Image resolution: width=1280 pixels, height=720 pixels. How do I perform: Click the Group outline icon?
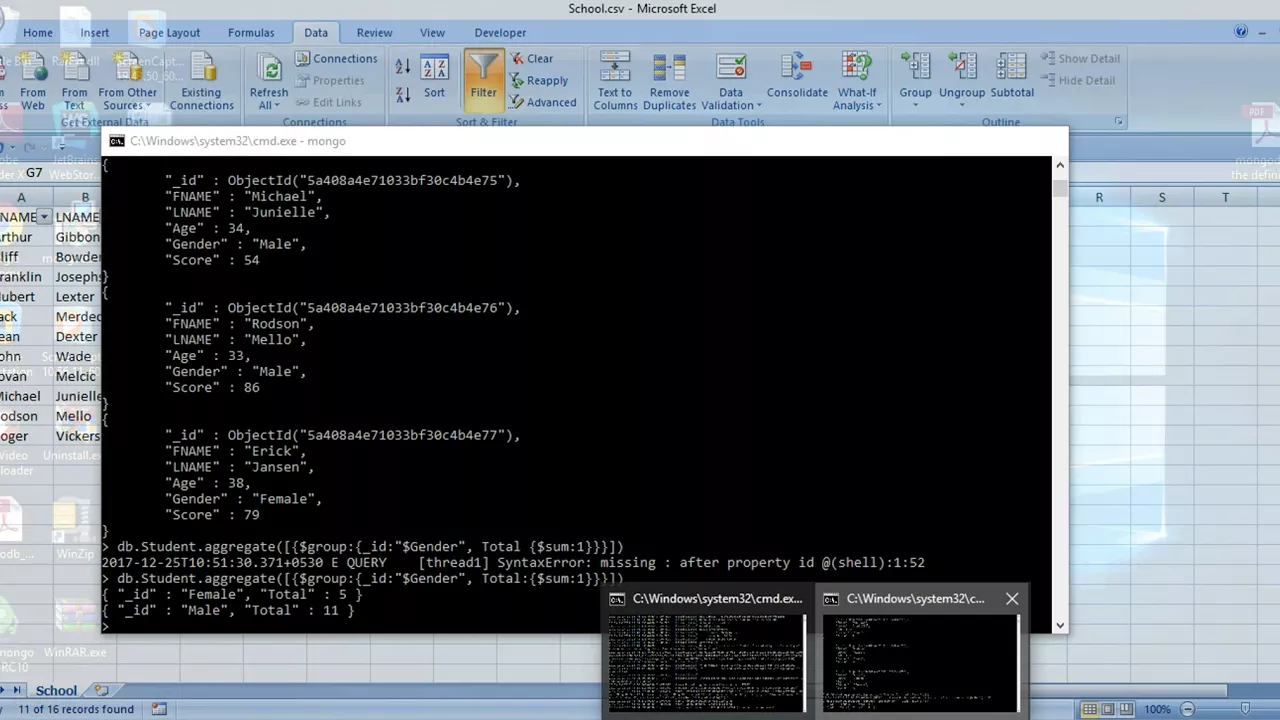915,68
